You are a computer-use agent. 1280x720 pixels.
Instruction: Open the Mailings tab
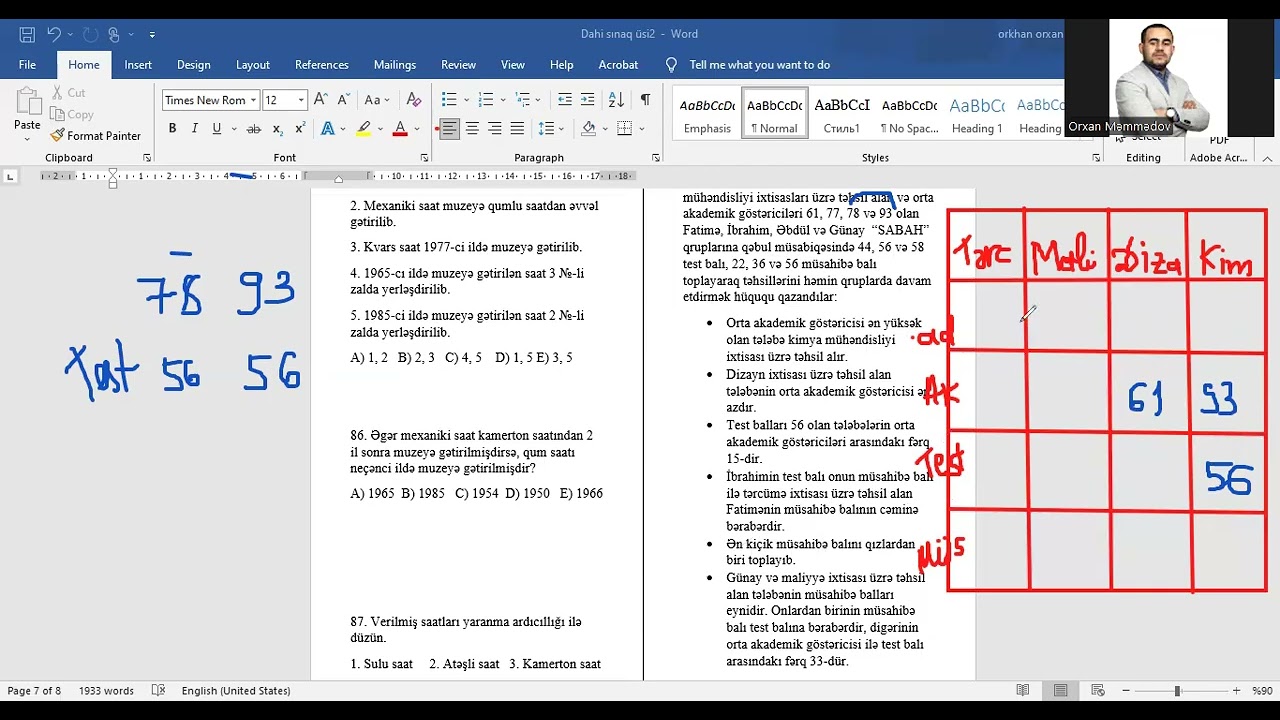(395, 64)
